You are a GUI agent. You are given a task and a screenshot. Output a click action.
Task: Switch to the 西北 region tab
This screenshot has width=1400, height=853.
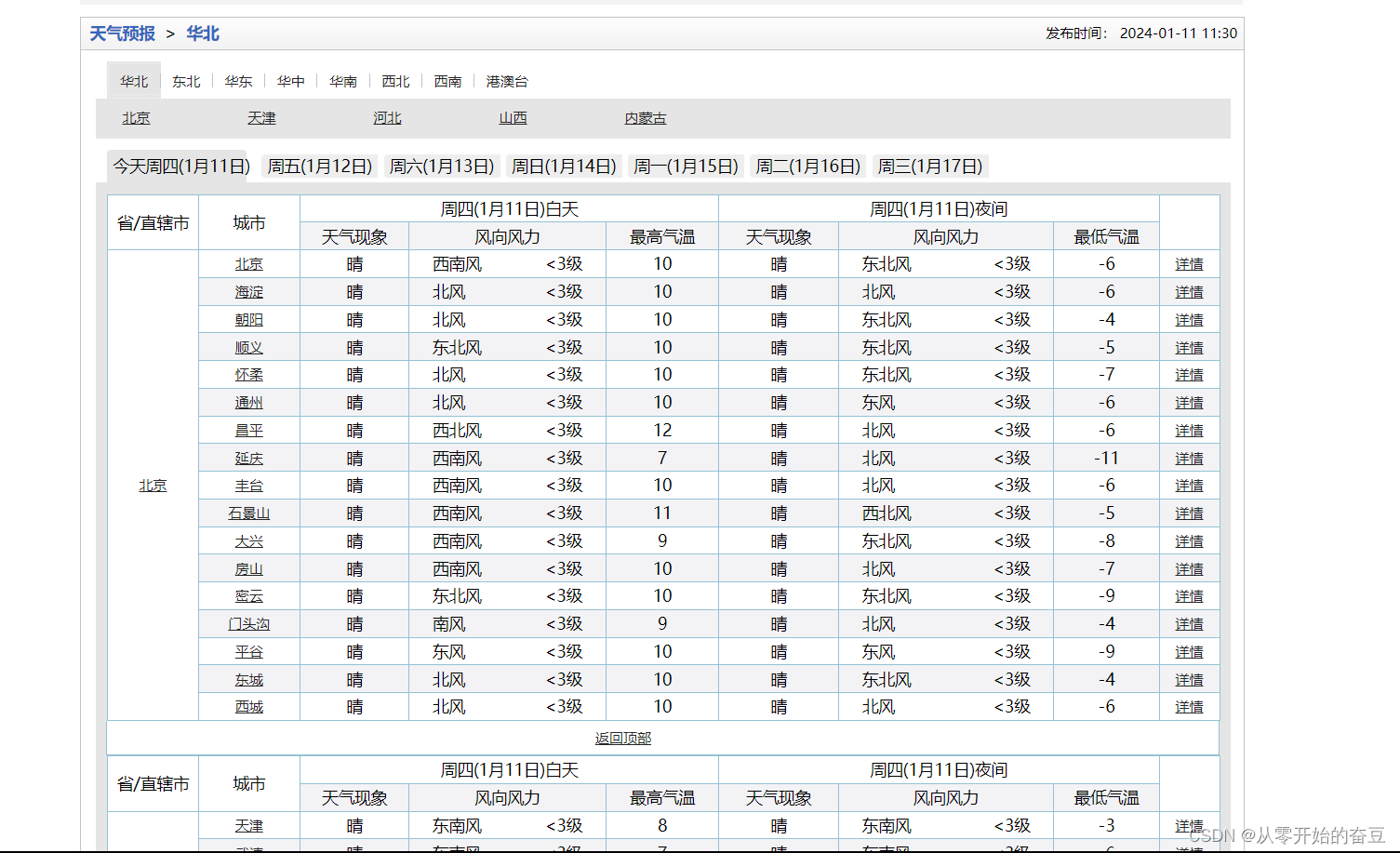(x=395, y=82)
